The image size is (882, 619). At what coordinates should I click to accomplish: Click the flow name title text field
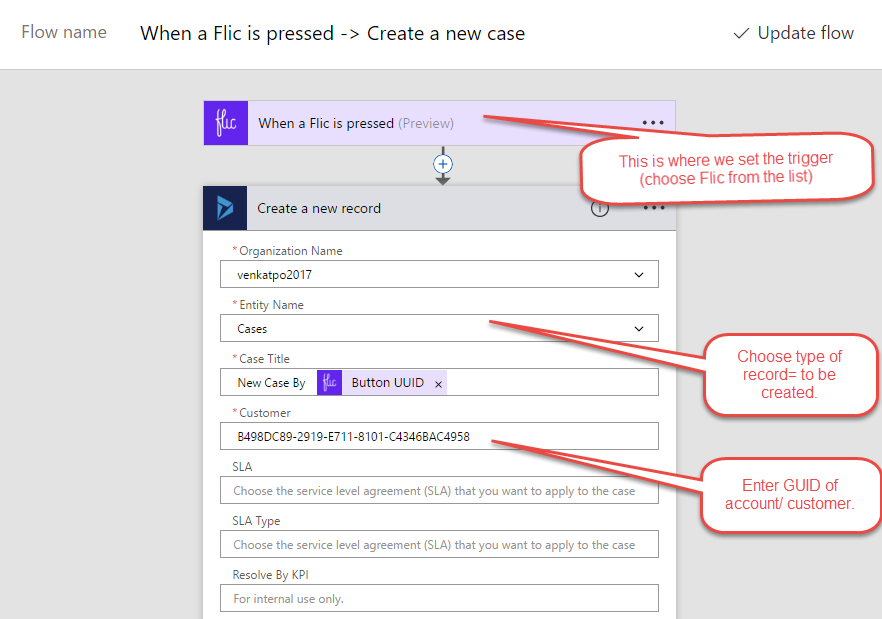[332, 33]
